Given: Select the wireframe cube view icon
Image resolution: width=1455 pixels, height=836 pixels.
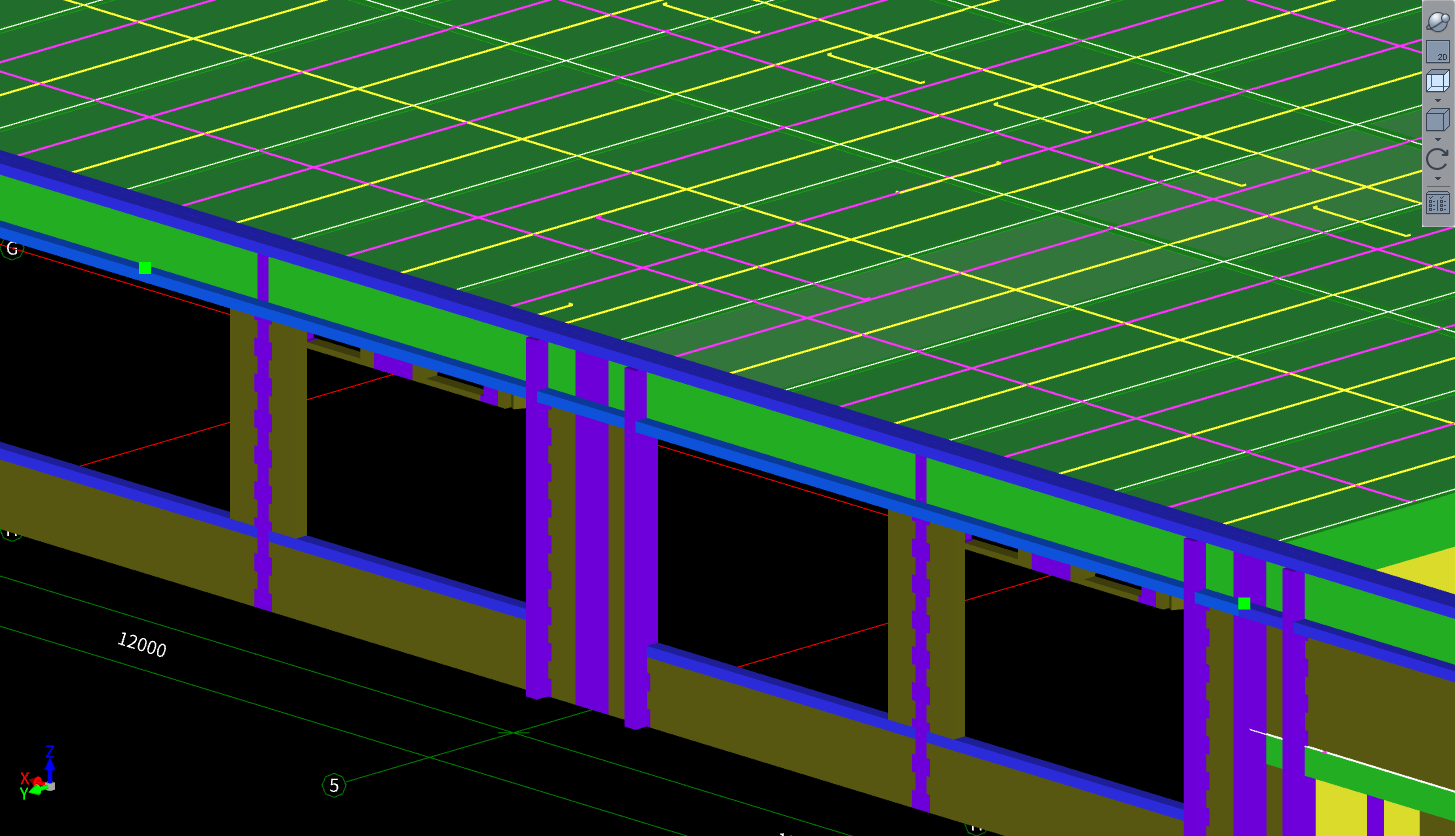Looking at the screenshot, I should [x=1438, y=81].
